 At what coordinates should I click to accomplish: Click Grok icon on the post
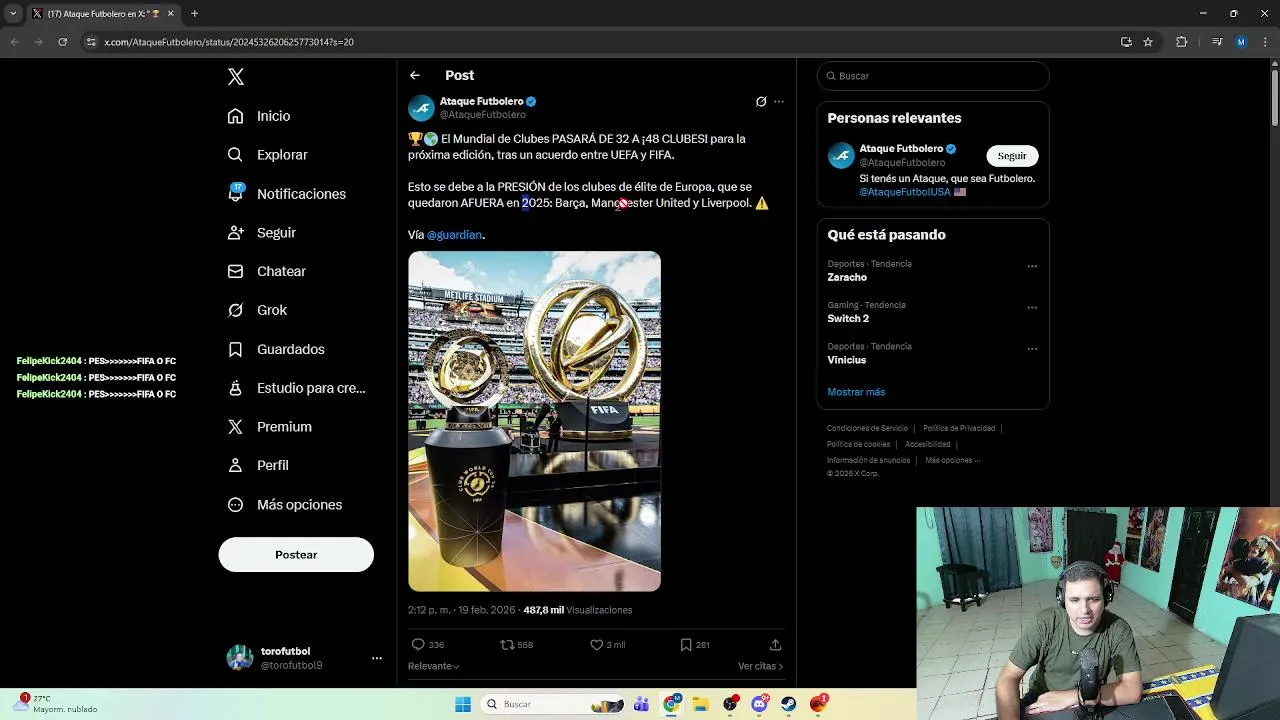click(761, 101)
